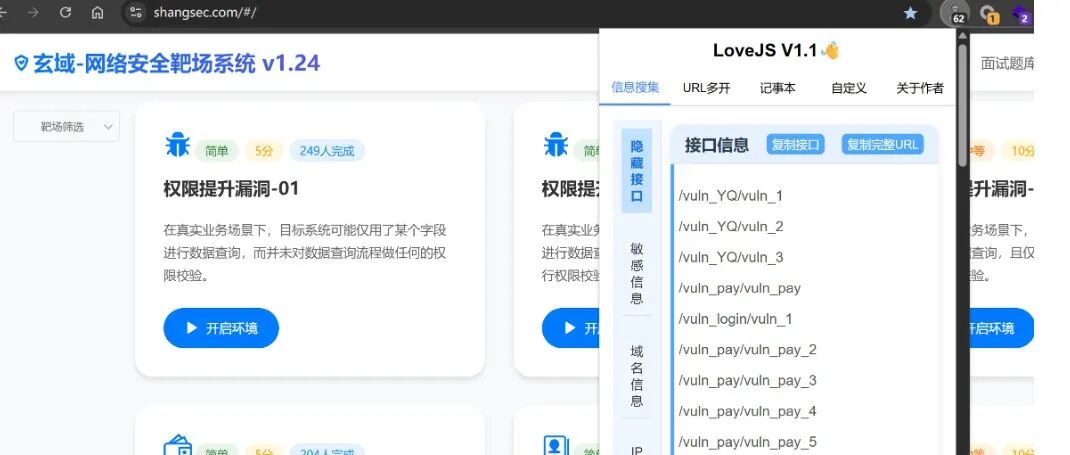Screen dimensions: 1070x455
Task: Click 简单 tag on 权限提升漏洞-01 card
Action: tap(217, 151)
